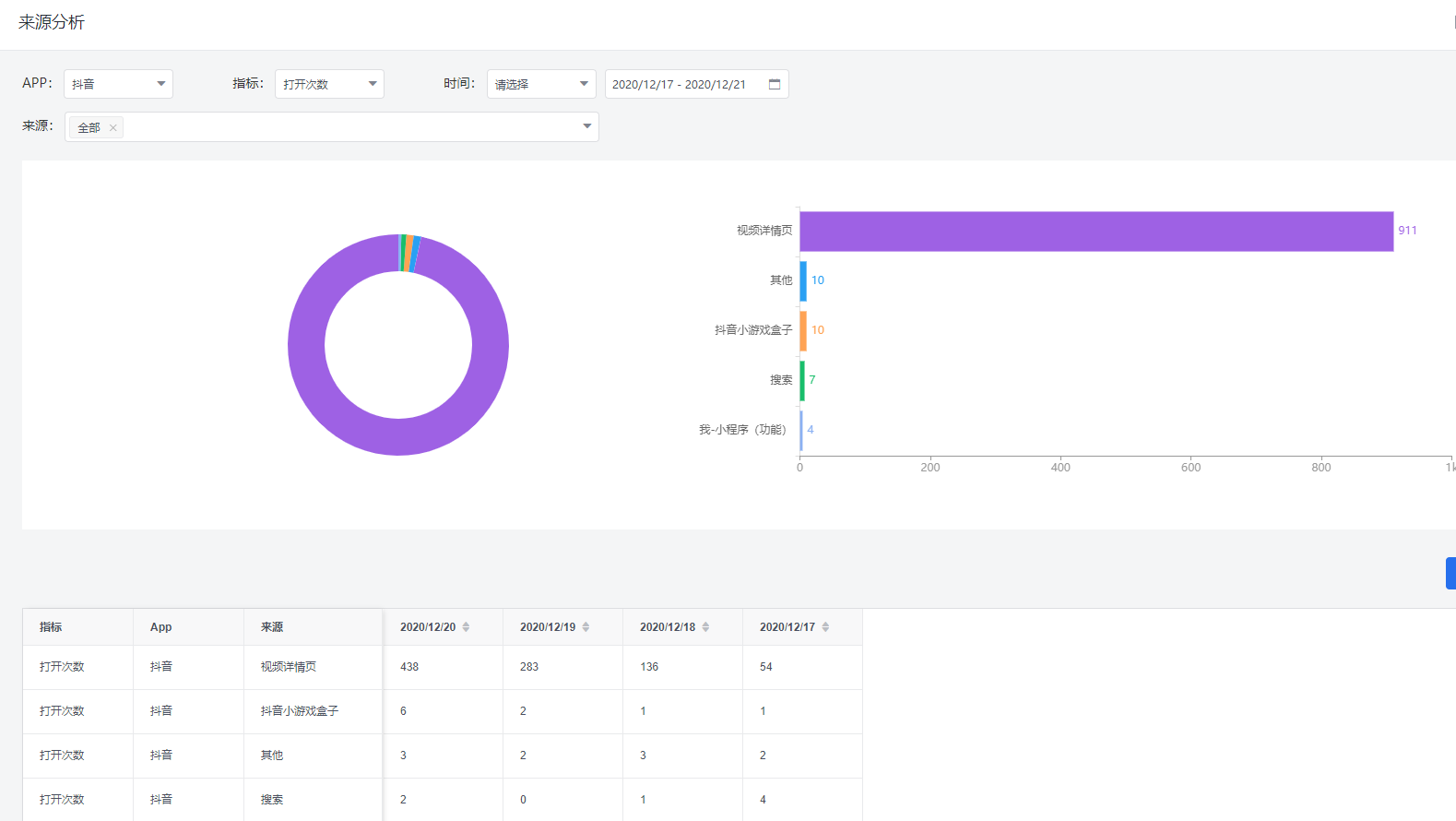1456x821 pixels.
Task: Click the 2020/12/19 column header text
Action: (x=548, y=627)
